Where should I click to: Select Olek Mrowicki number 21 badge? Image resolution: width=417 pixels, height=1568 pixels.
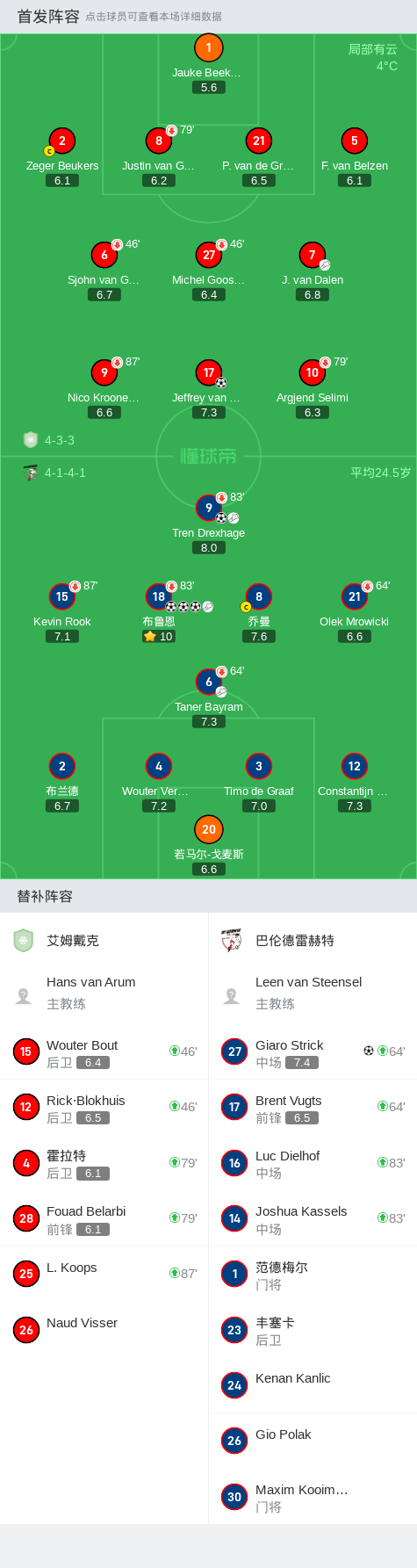coord(355,596)
